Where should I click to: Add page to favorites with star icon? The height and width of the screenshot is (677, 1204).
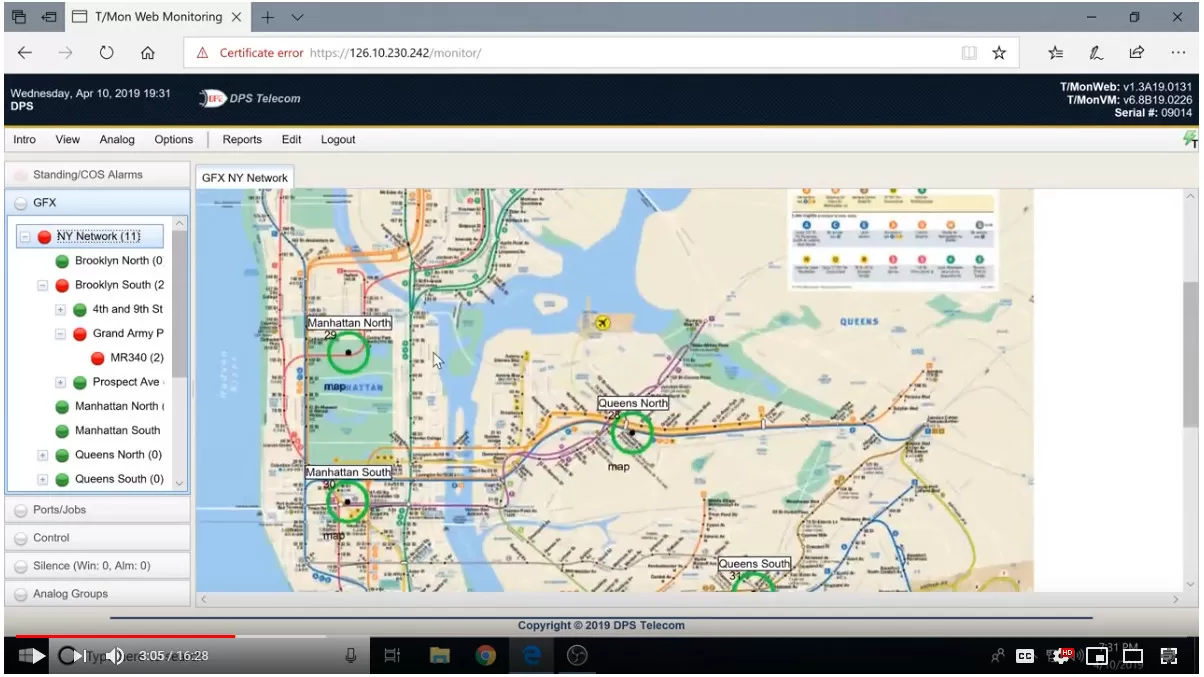click(999, 53)
